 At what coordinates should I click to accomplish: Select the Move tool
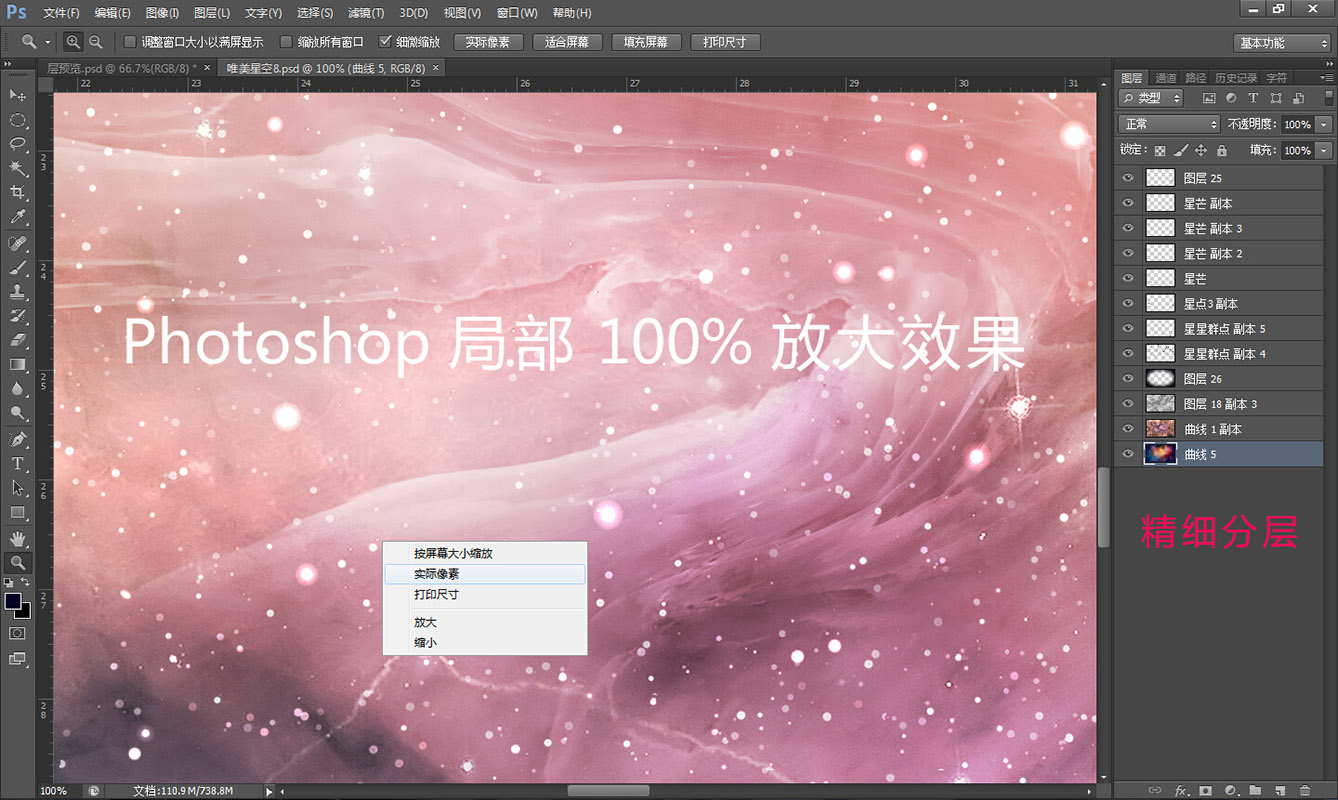point(18,95)
